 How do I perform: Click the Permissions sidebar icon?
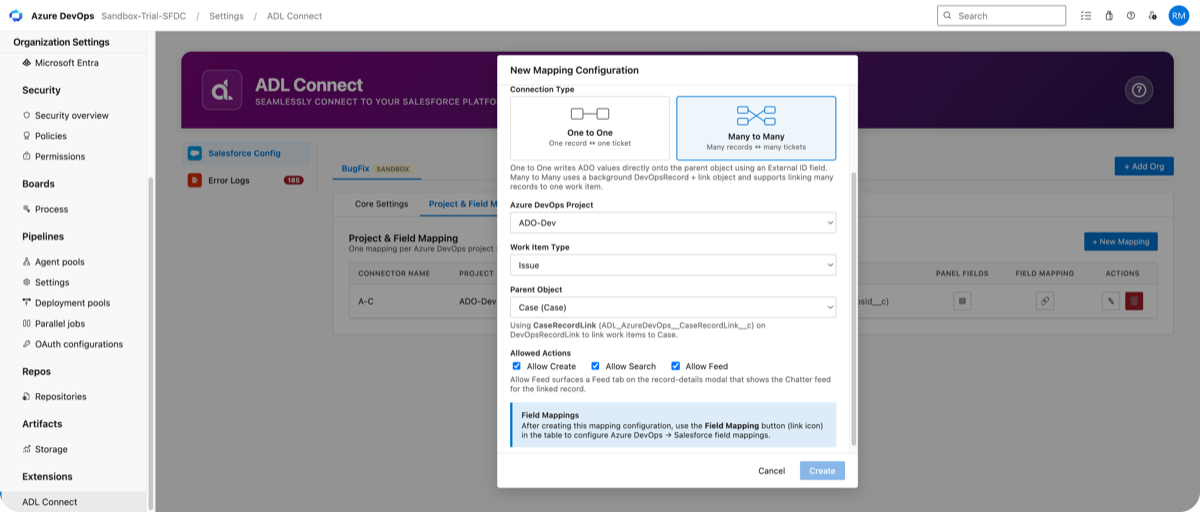tap(27, 157)
